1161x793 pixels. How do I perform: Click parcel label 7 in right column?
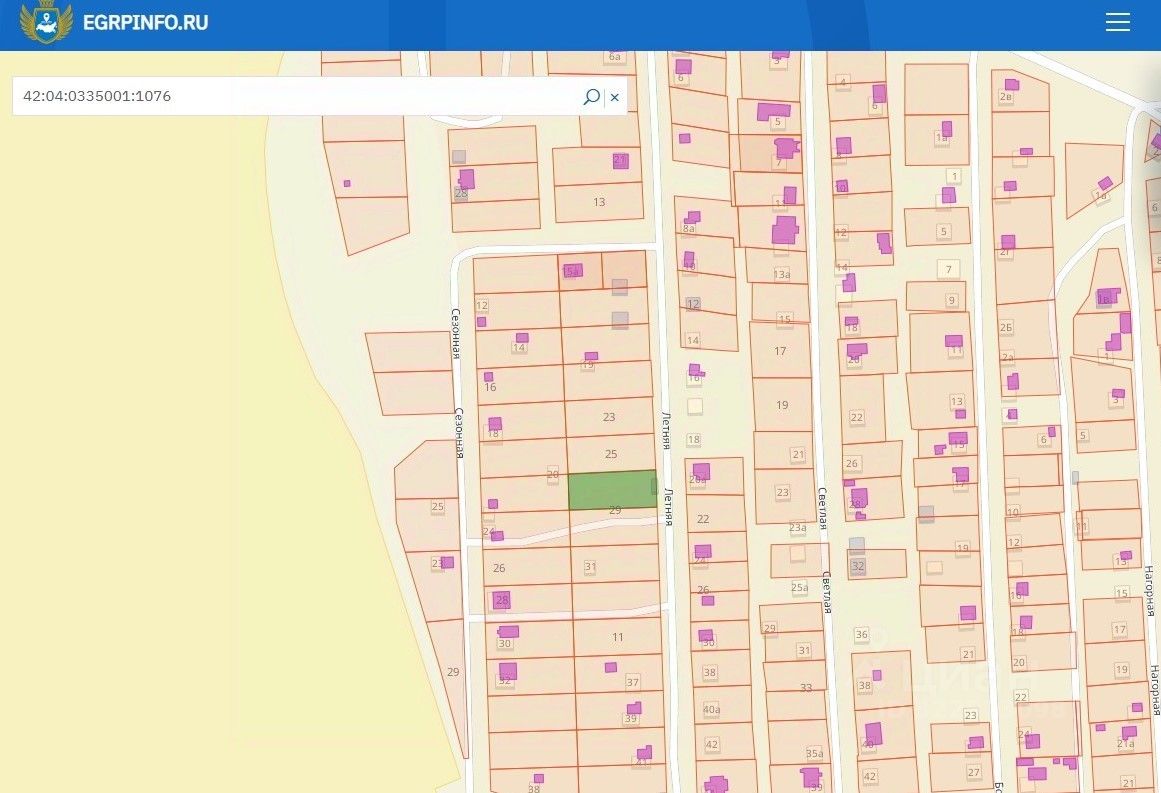tap(948, 270)
